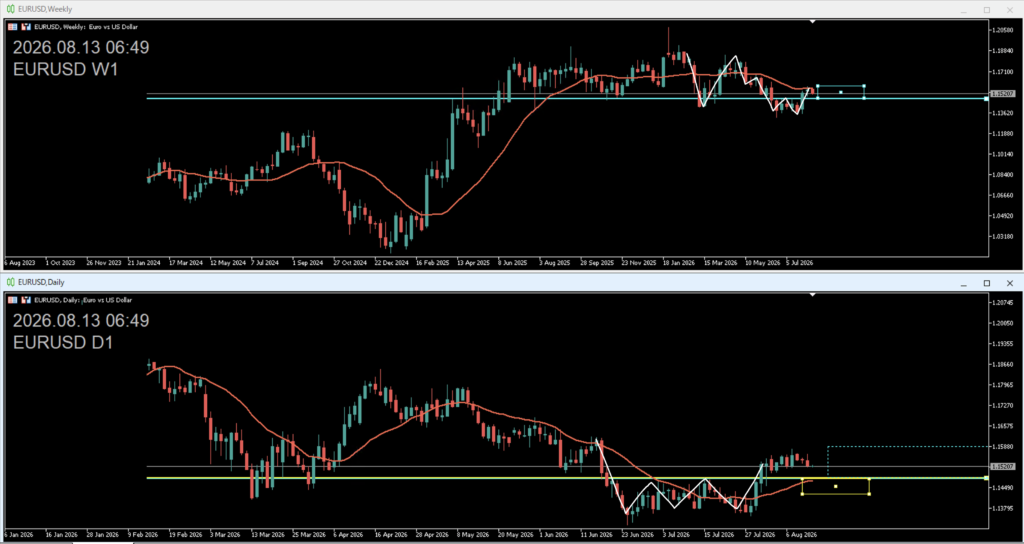The width and height of the screenshot is (1024, 544).
Task: Click the EURUSD,Weekly title bar text
Action: tap(45, 9)
